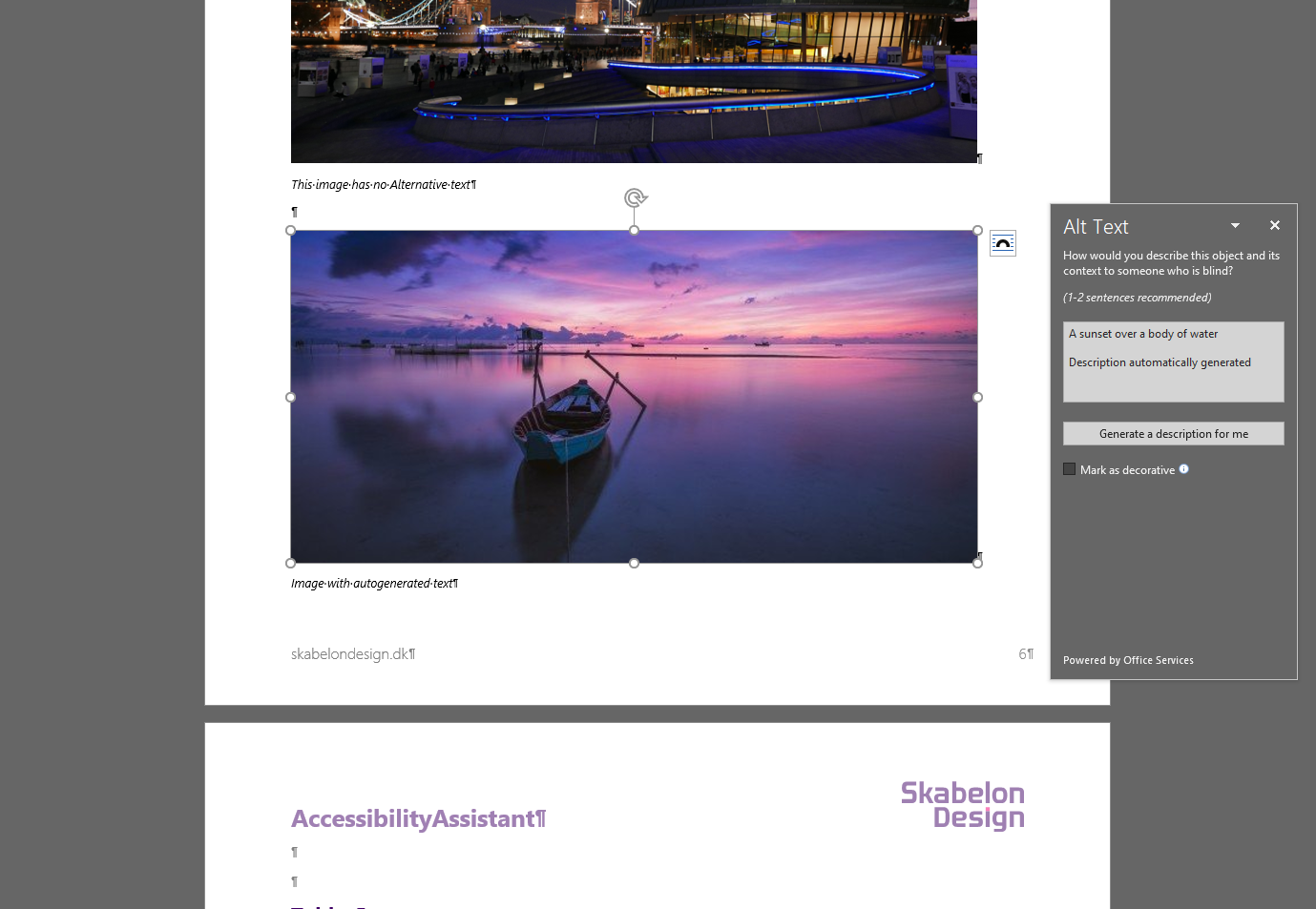The width and height of the screenshot is (1316, 909).
Task: Click the footer text skabelondesign.dk
Action: (x=352, y=654)
